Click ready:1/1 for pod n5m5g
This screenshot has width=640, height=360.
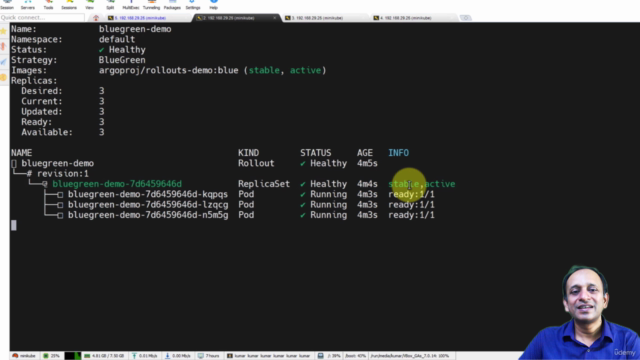pyautogui.click(x=411, y=215)
